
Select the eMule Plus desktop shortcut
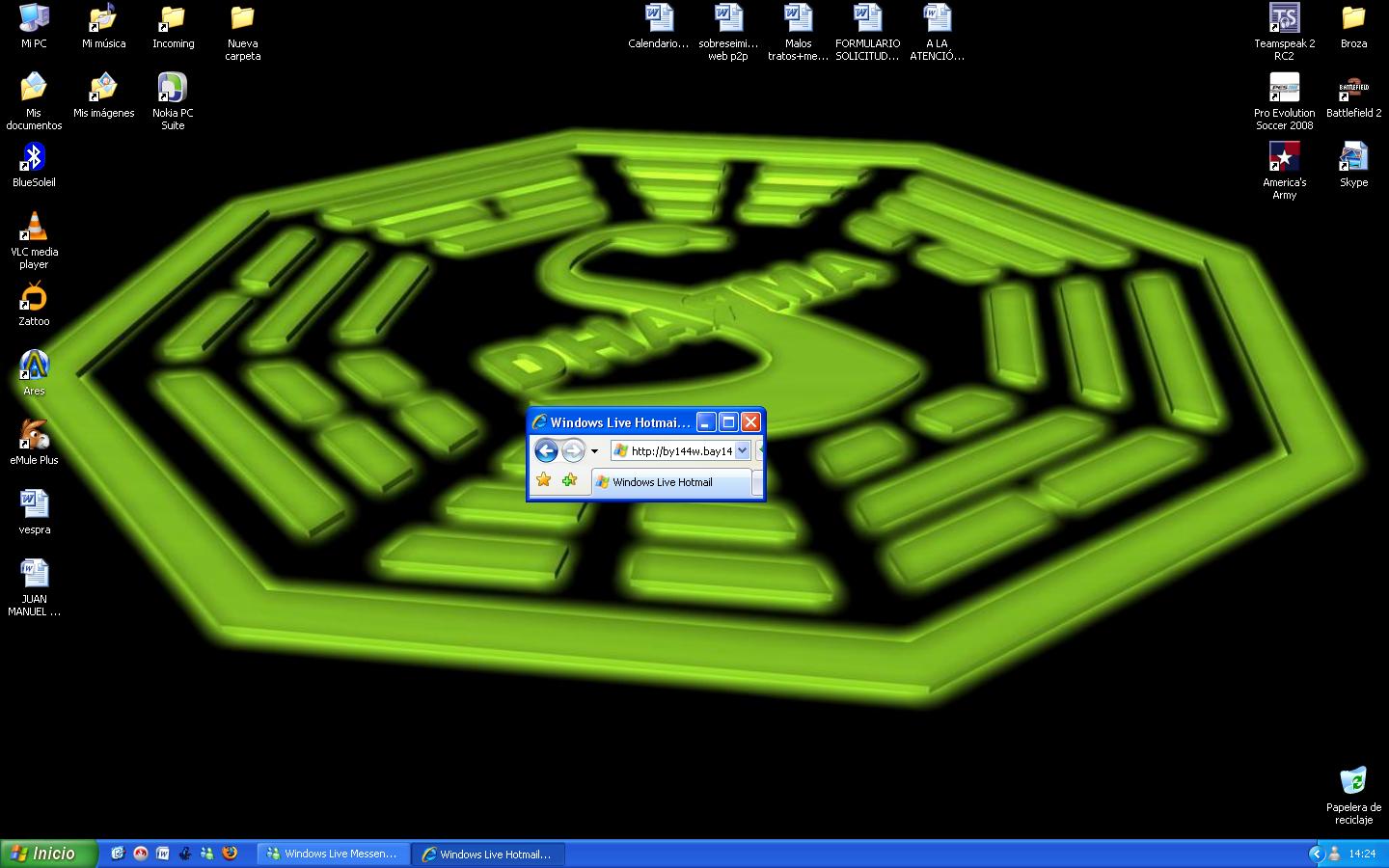point(34,436)
